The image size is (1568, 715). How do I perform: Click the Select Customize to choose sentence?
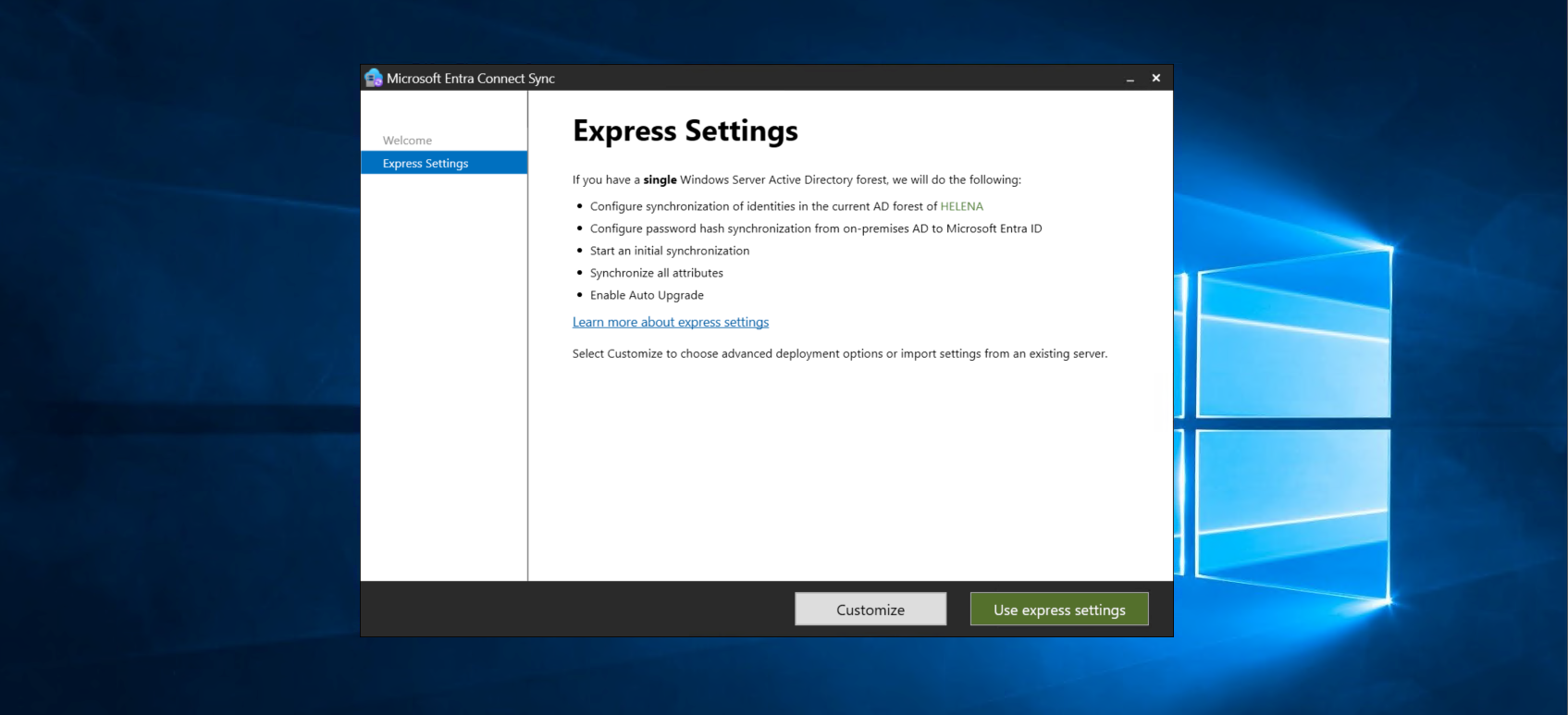[x=839, y=353]
